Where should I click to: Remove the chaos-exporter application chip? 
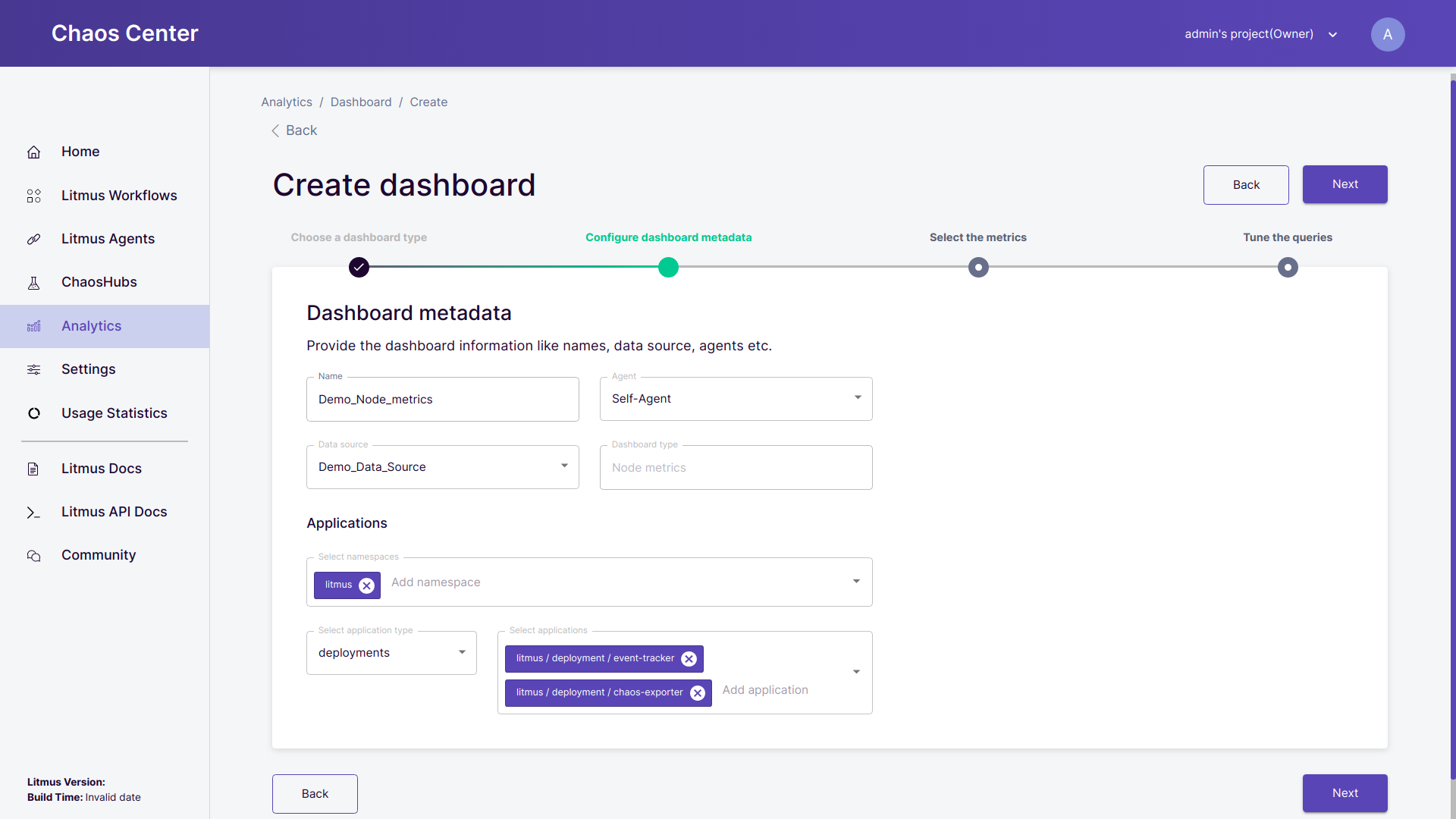[698, 693]
